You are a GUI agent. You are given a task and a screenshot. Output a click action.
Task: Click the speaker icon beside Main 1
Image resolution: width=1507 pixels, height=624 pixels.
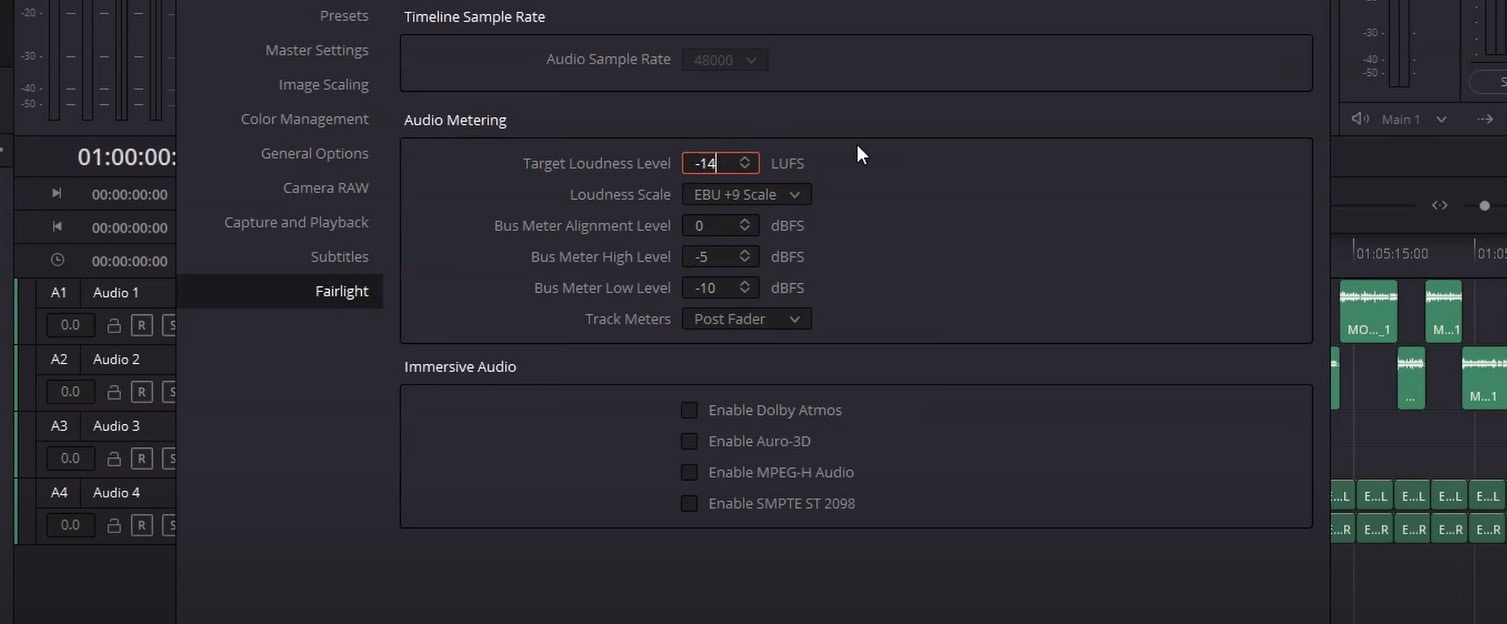[x=1360, y=119]
